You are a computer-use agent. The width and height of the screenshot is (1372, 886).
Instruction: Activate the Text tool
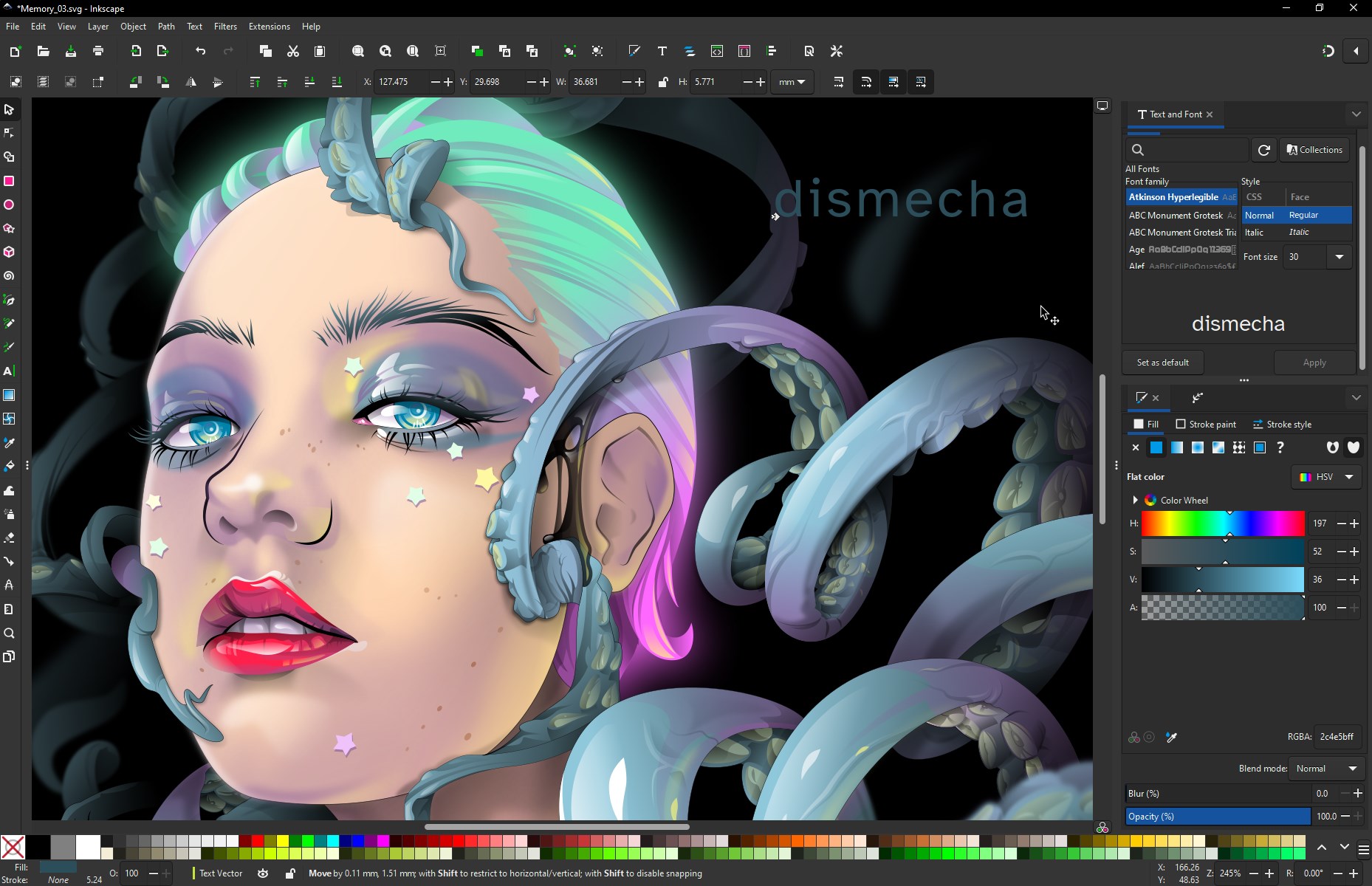(x=9, y=371)
